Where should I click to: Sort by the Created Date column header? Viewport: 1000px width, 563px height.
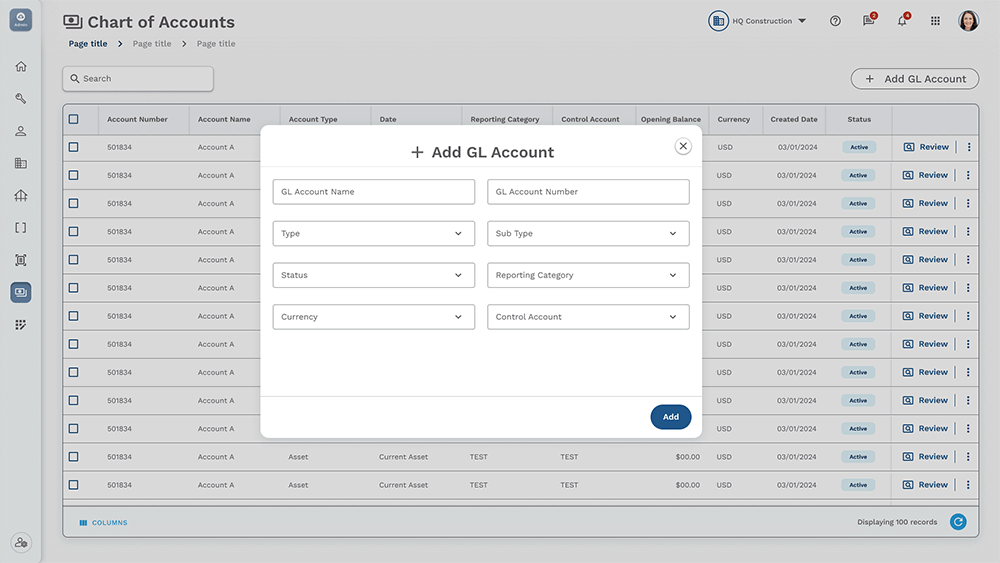794,119
